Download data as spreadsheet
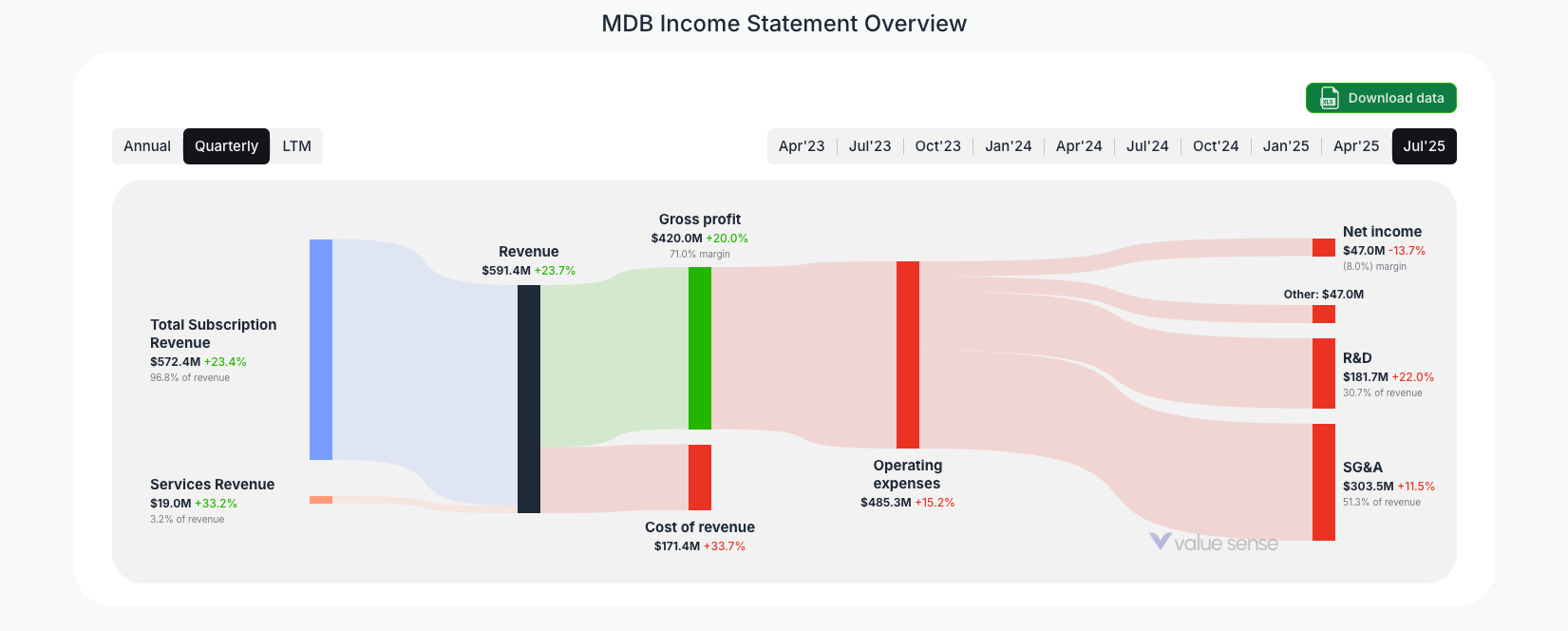1568x631 pixels. [1381, 98]
